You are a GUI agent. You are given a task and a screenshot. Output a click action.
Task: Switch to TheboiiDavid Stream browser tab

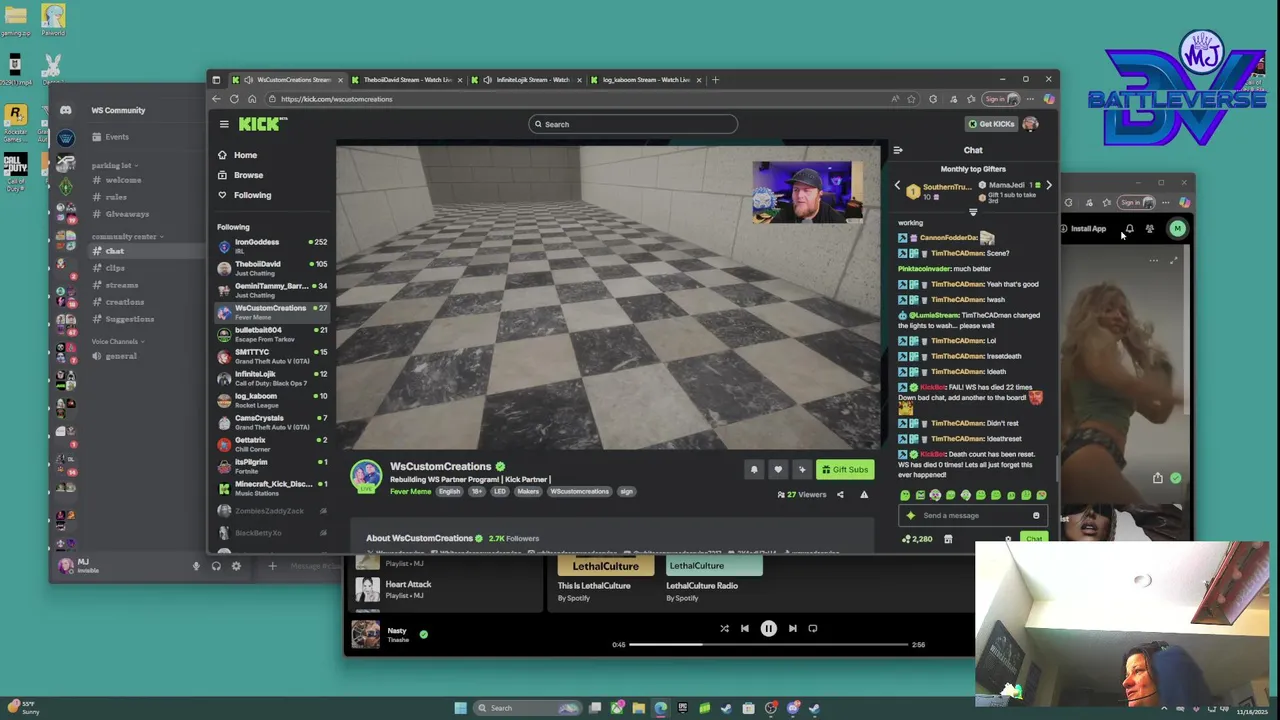point(407,80)
